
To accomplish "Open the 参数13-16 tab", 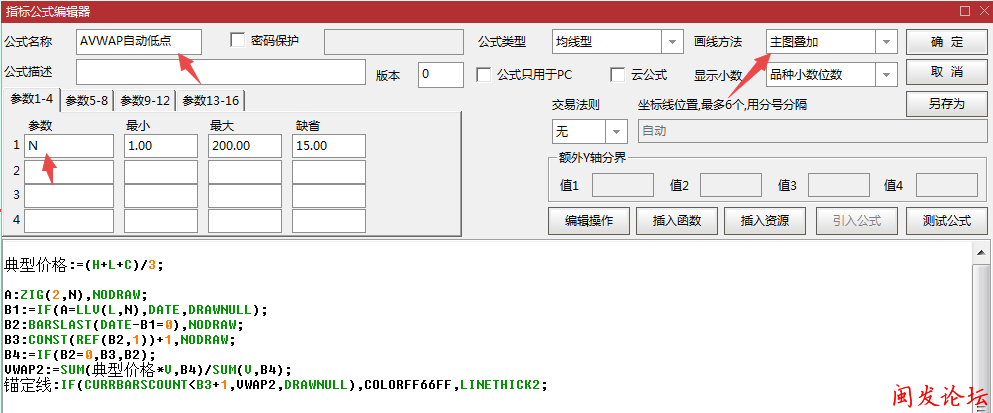I will (x=209, y=100).
